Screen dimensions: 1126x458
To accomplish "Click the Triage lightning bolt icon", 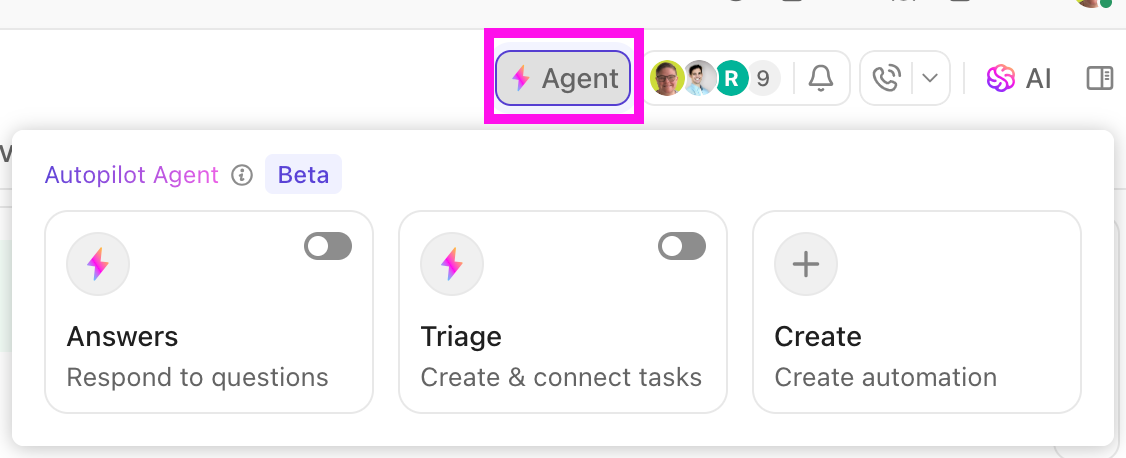I will pos(452,264).
